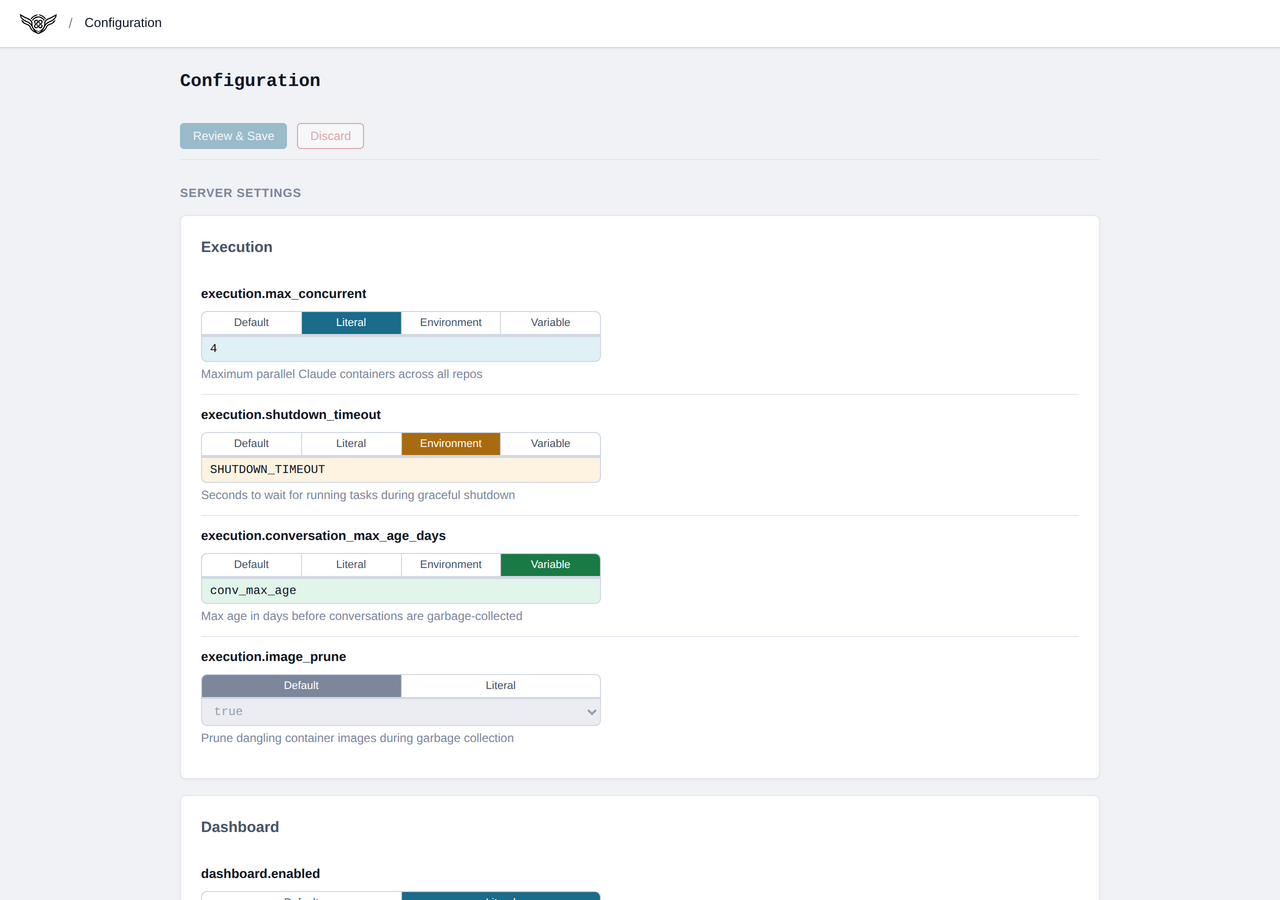The height and width of the screenshot is (900, 1280).
Task: Select Literal mode for execution.shutdown_timeout
Action: coord(350,443)
